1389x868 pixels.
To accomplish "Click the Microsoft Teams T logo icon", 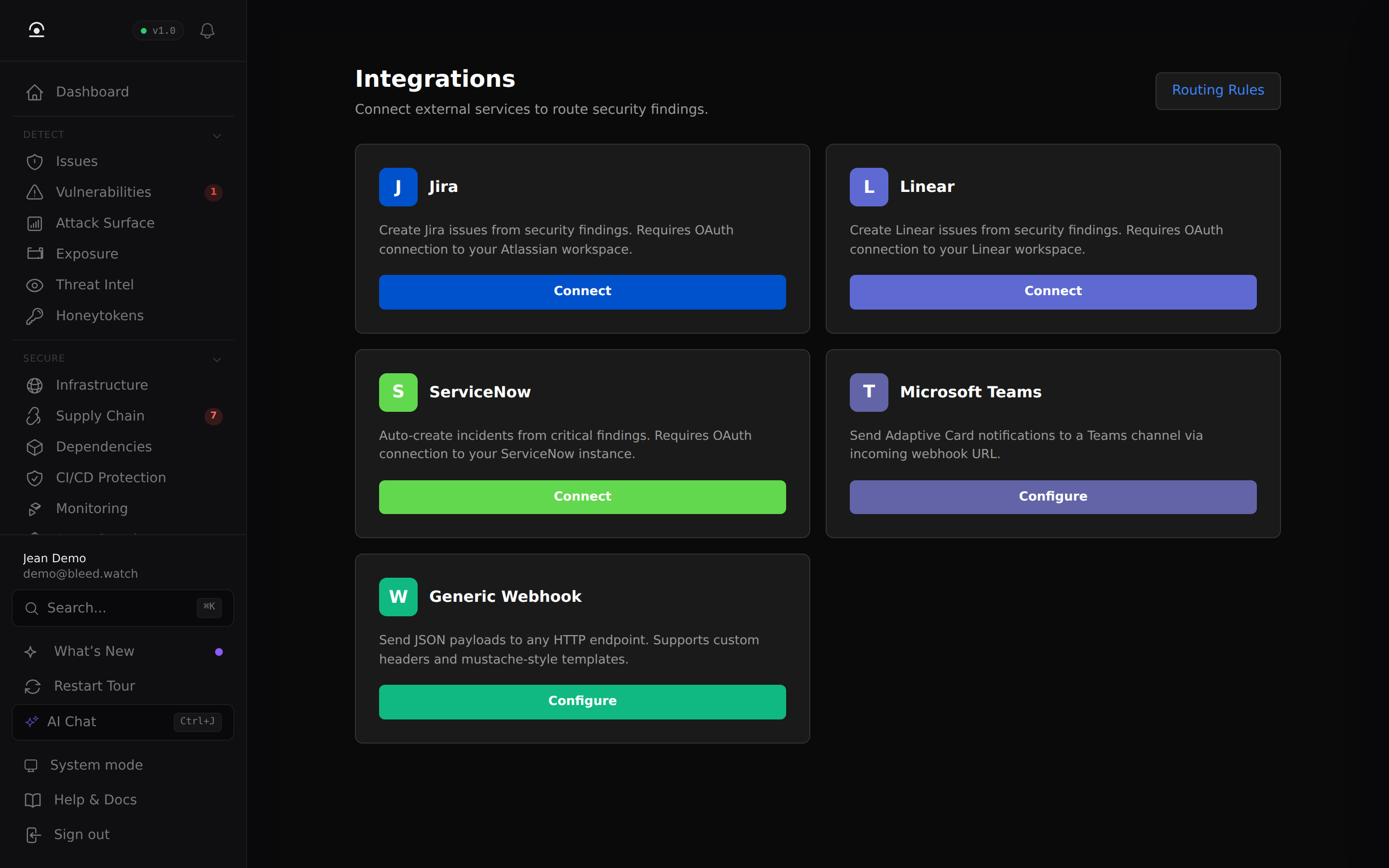I will point(869,393).
